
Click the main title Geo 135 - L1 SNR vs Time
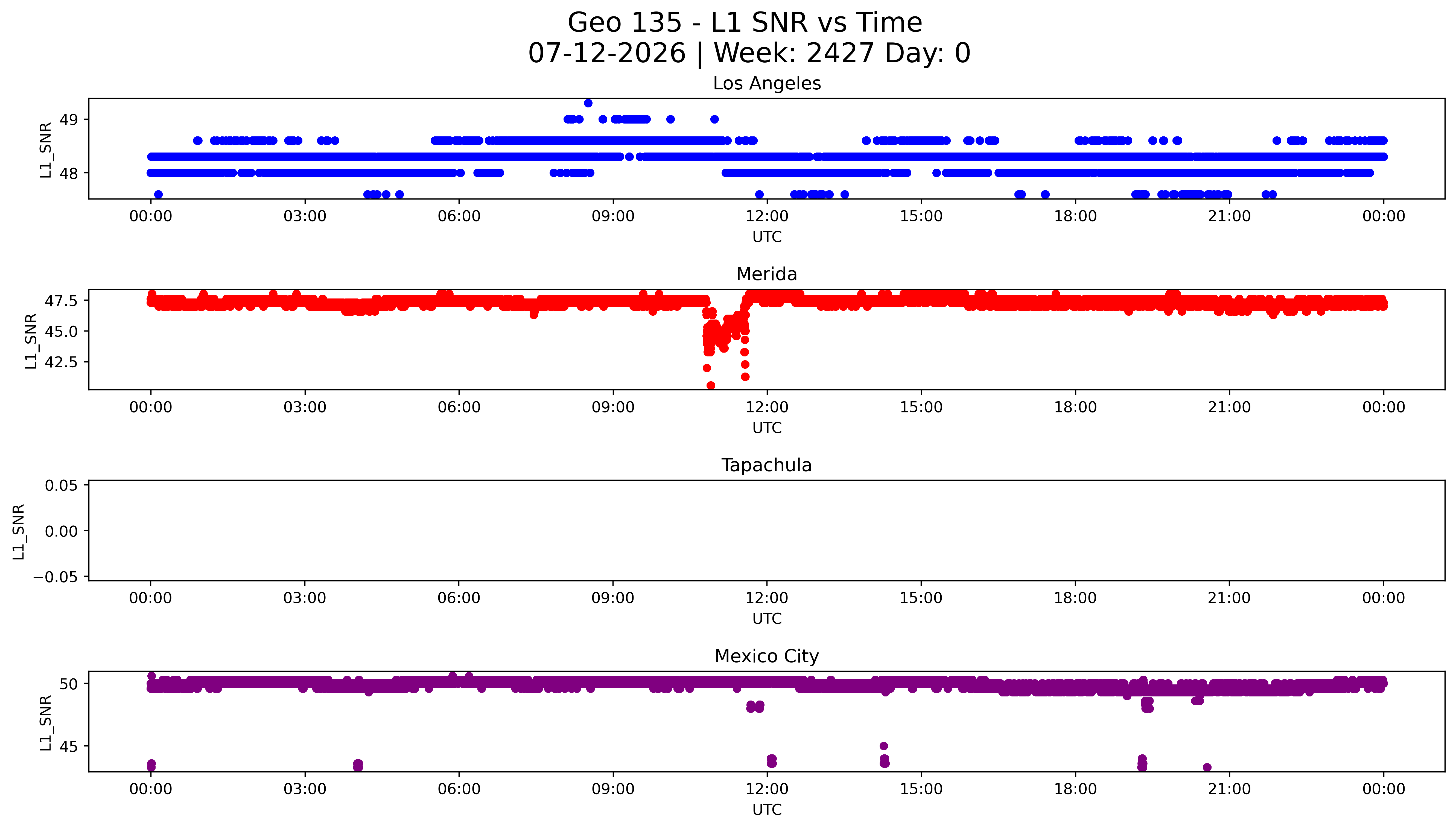click(x=745, y=23)
